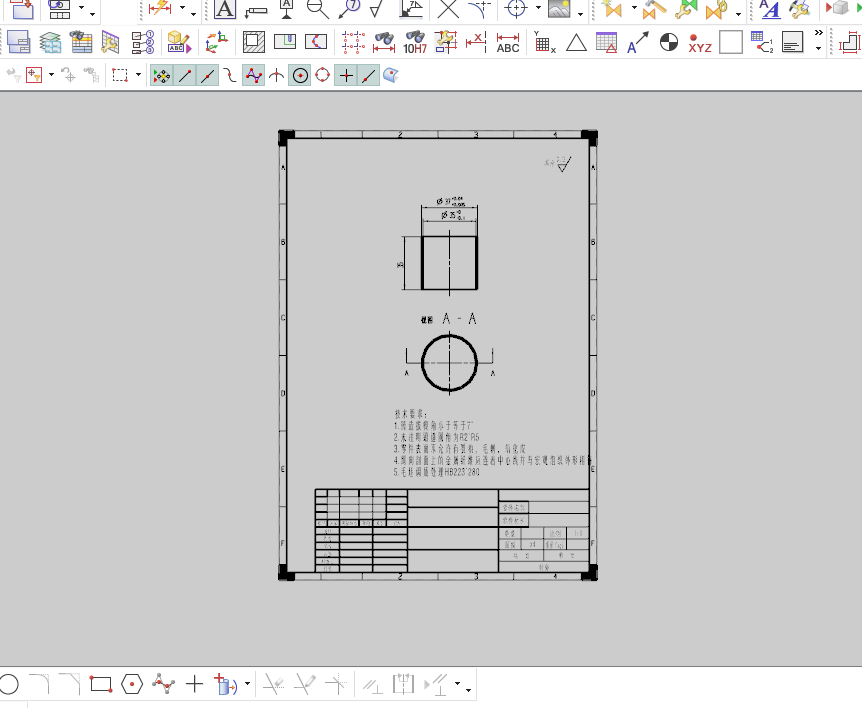
Task: Select the sketch Rectangle tool
Action: pos(101,684)
